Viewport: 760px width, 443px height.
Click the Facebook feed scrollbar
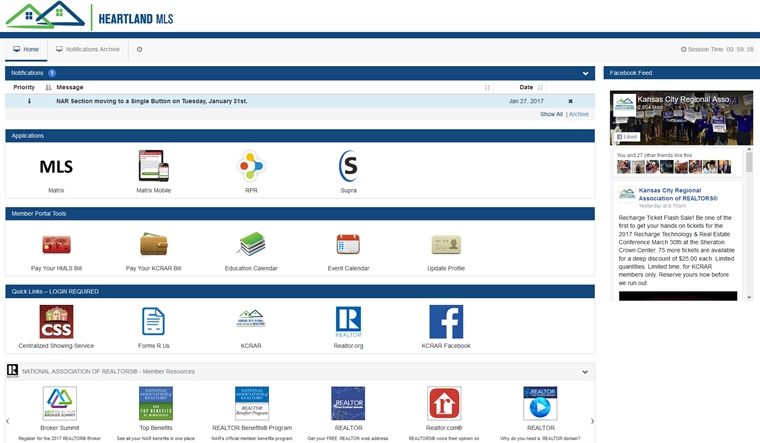click(x=749, y=162)
